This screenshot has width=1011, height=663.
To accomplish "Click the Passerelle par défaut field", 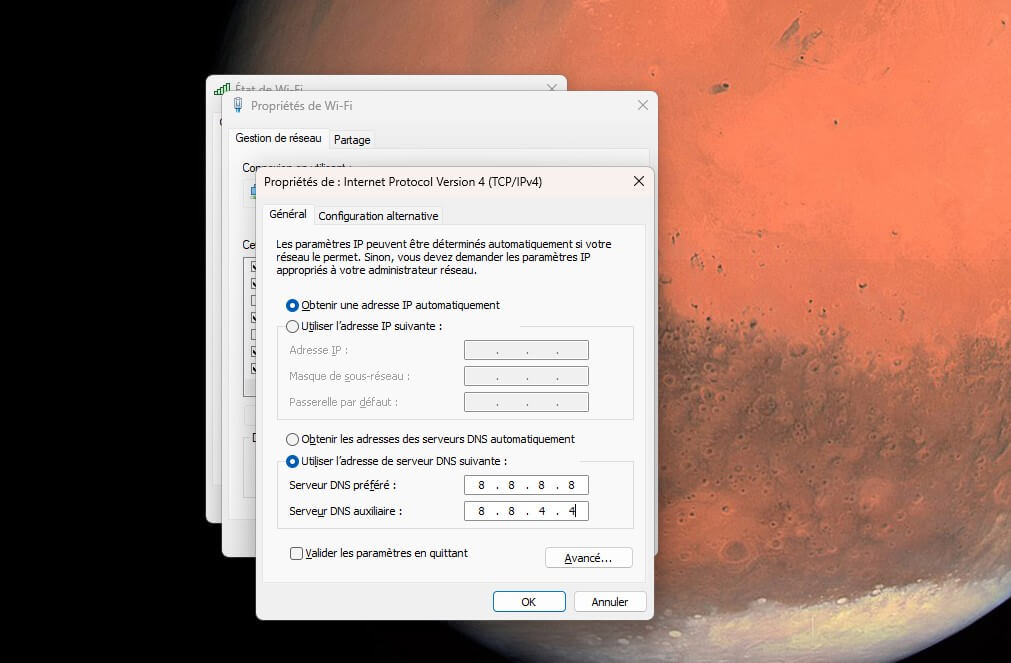I will tap(526, 402).
